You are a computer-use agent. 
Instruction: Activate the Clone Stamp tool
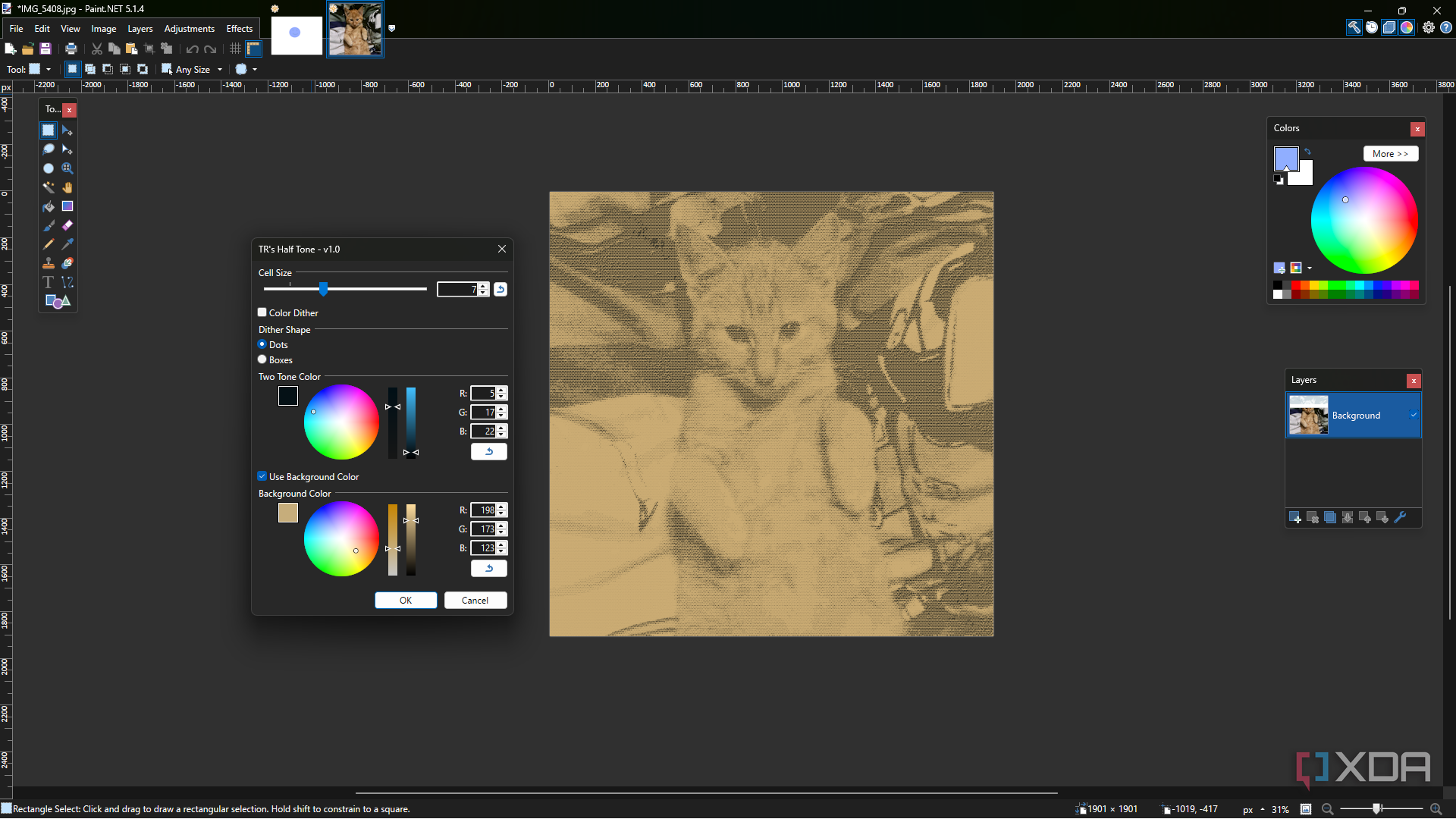[49, 263]
